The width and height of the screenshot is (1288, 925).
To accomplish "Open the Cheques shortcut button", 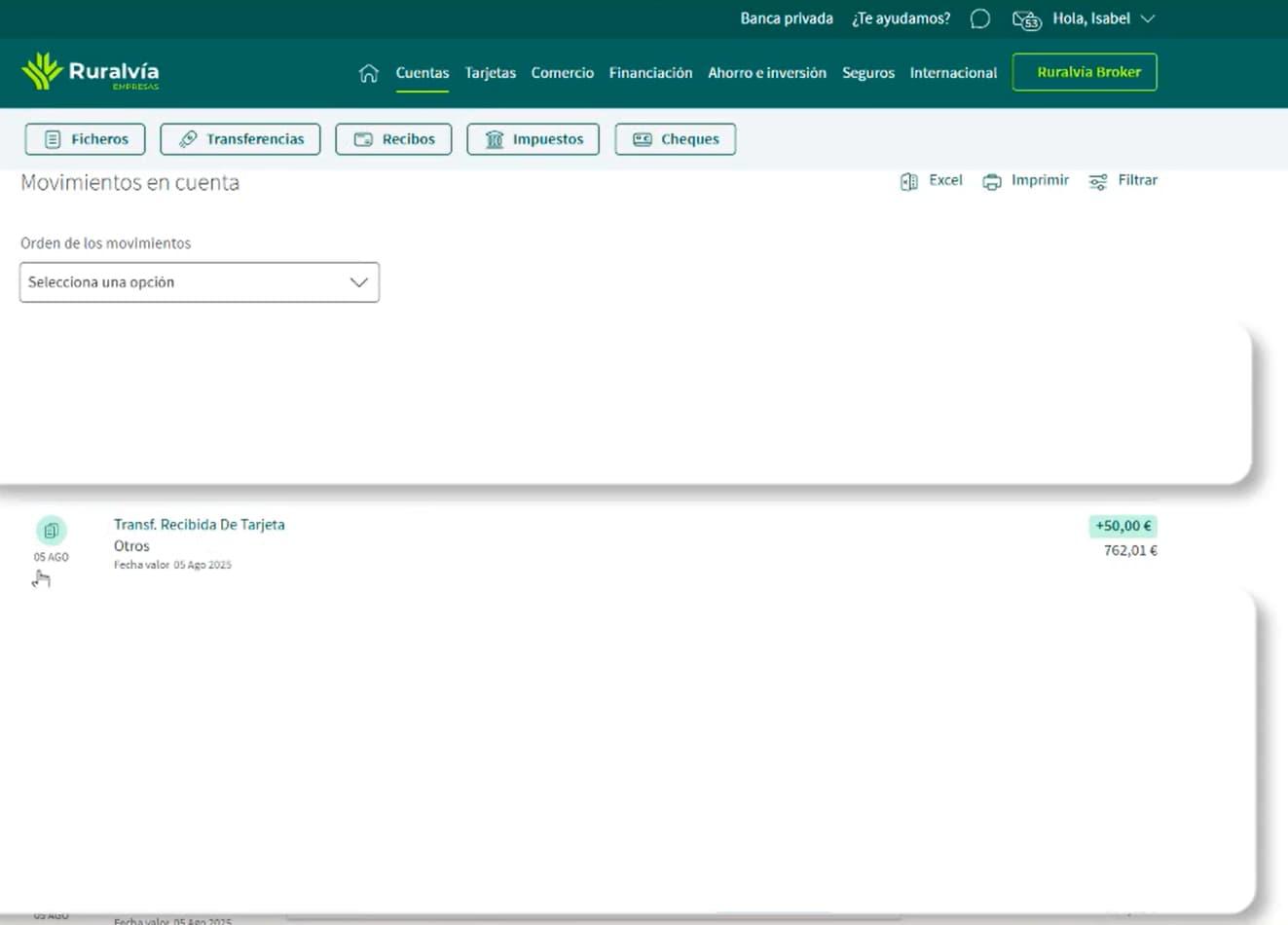I will [x=676, y=139].
